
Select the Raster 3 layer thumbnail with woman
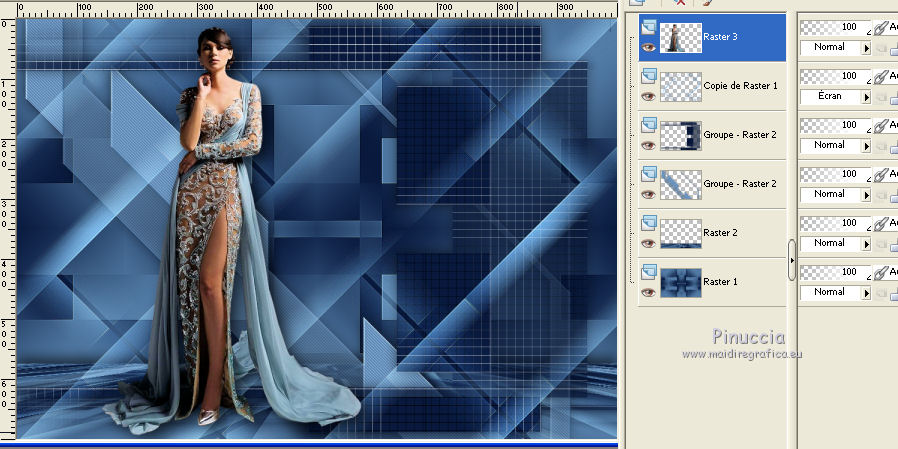tap(681, 38)
